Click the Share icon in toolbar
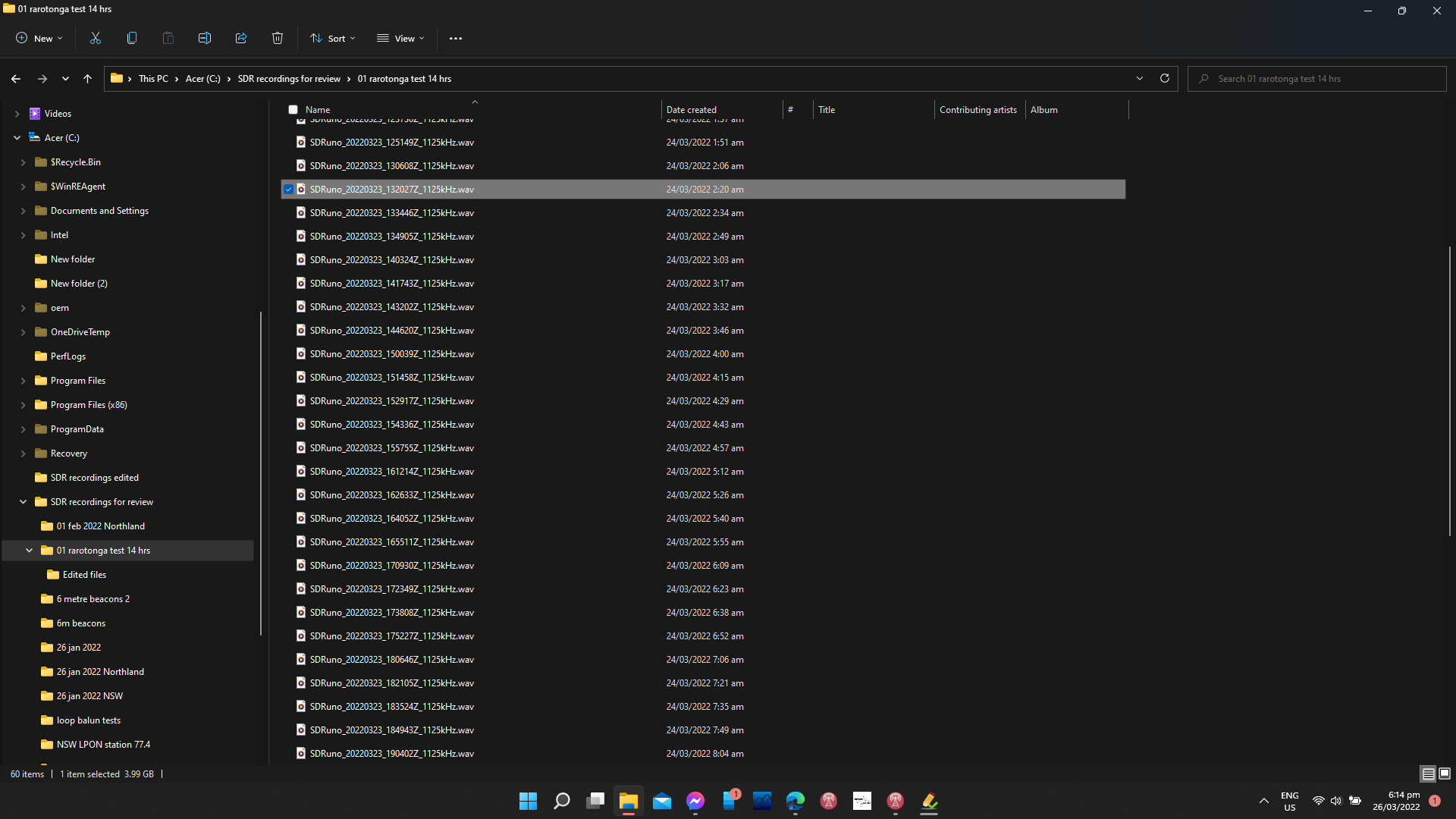The width and height of the screenshot is (1456, 819). [x=241, y=38]
